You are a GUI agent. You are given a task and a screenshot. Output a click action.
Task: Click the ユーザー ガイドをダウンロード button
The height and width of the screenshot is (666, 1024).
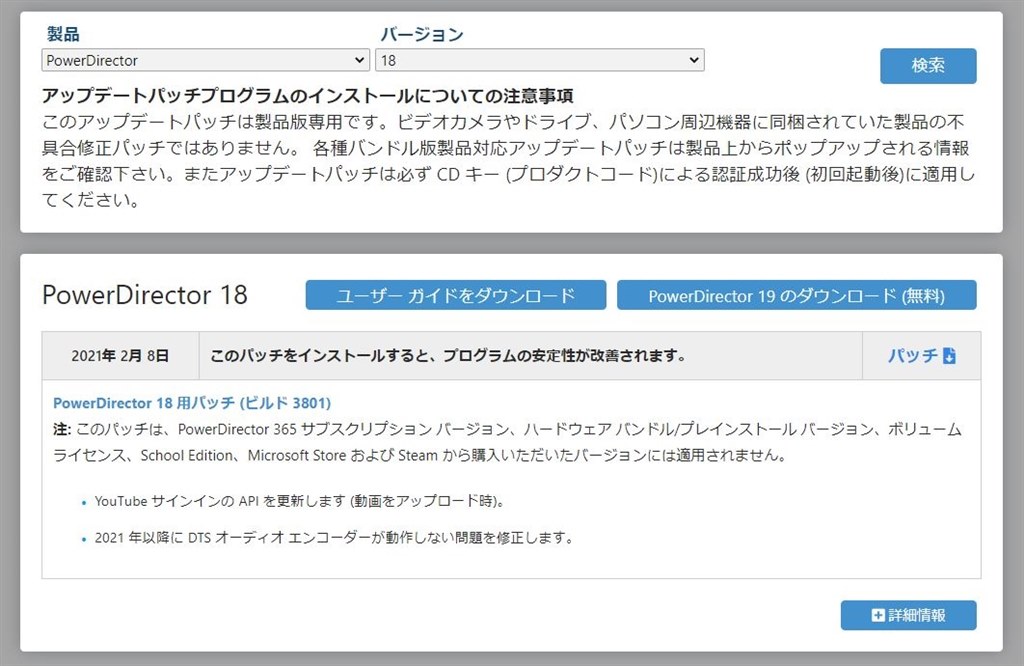456,295
